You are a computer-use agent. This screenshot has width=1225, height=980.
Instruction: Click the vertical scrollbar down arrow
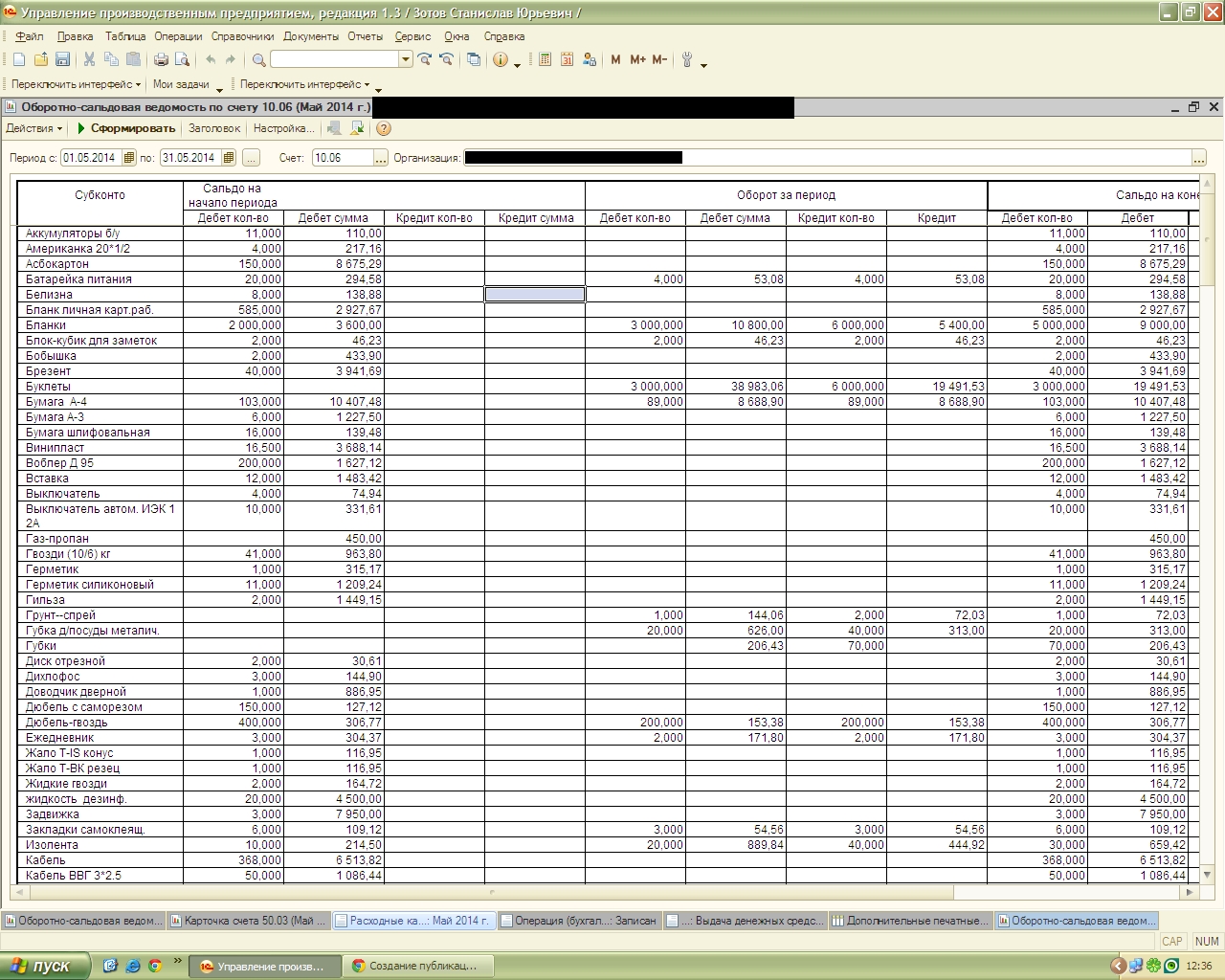click(1207, 874)
